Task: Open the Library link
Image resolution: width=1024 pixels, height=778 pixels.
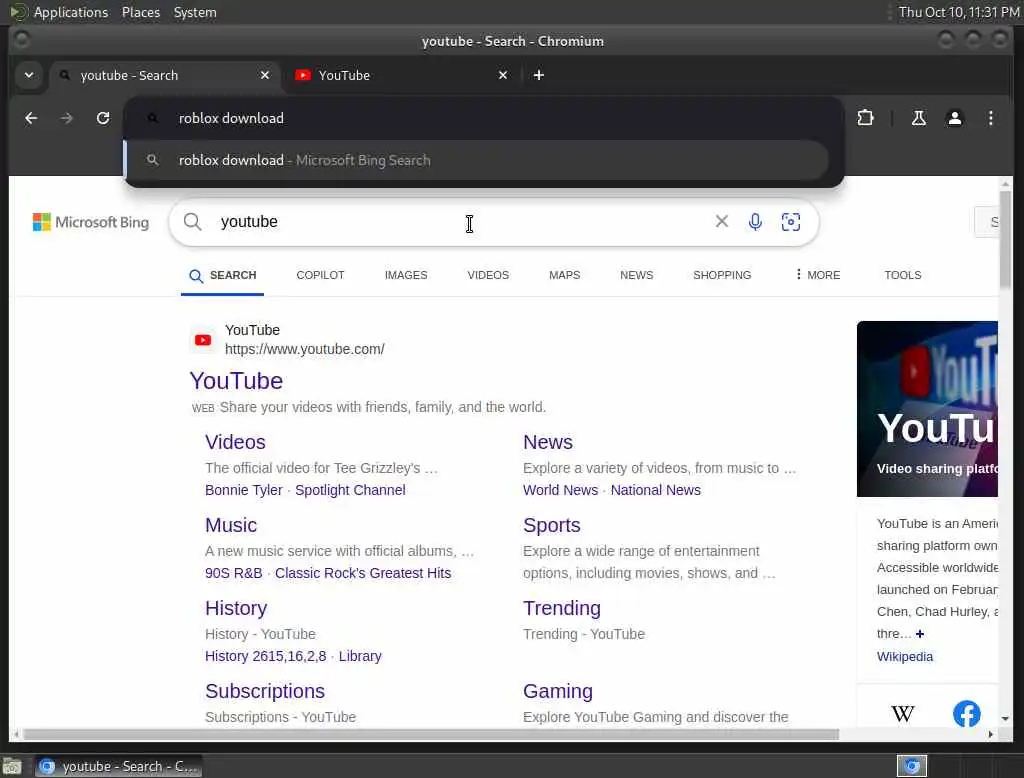Action: point(360,656)
